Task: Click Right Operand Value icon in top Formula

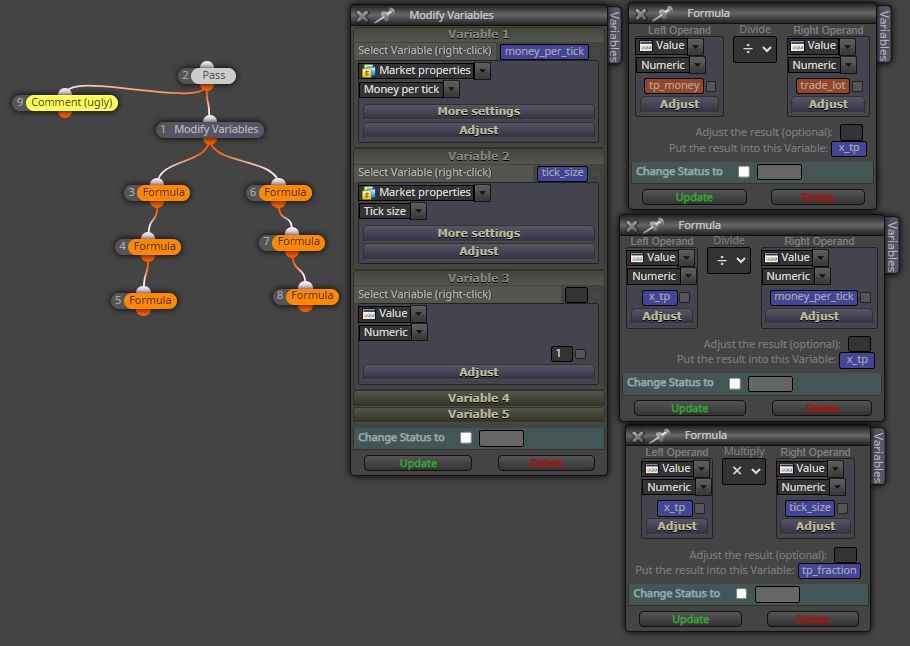Action: click(797, 46)
